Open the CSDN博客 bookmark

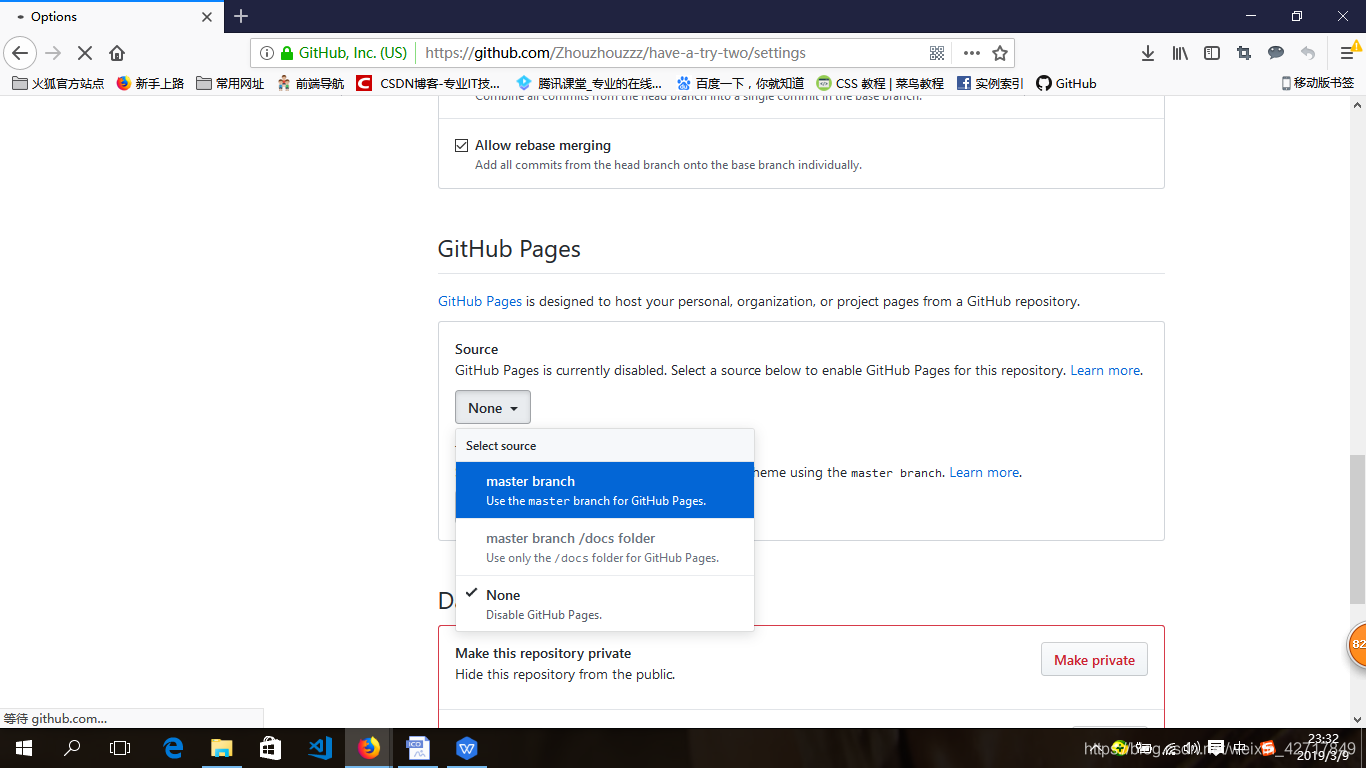(x=428, y=83)
